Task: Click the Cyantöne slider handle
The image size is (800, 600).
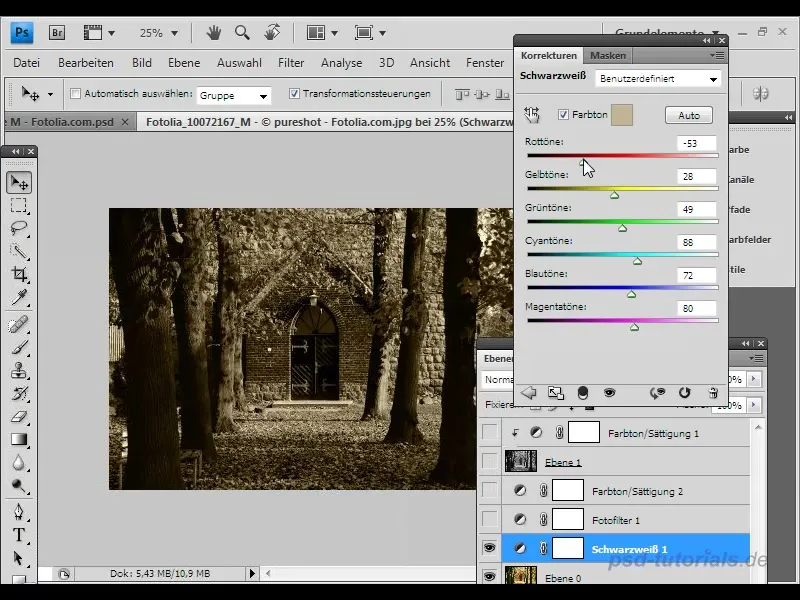Action: point(637,261)
